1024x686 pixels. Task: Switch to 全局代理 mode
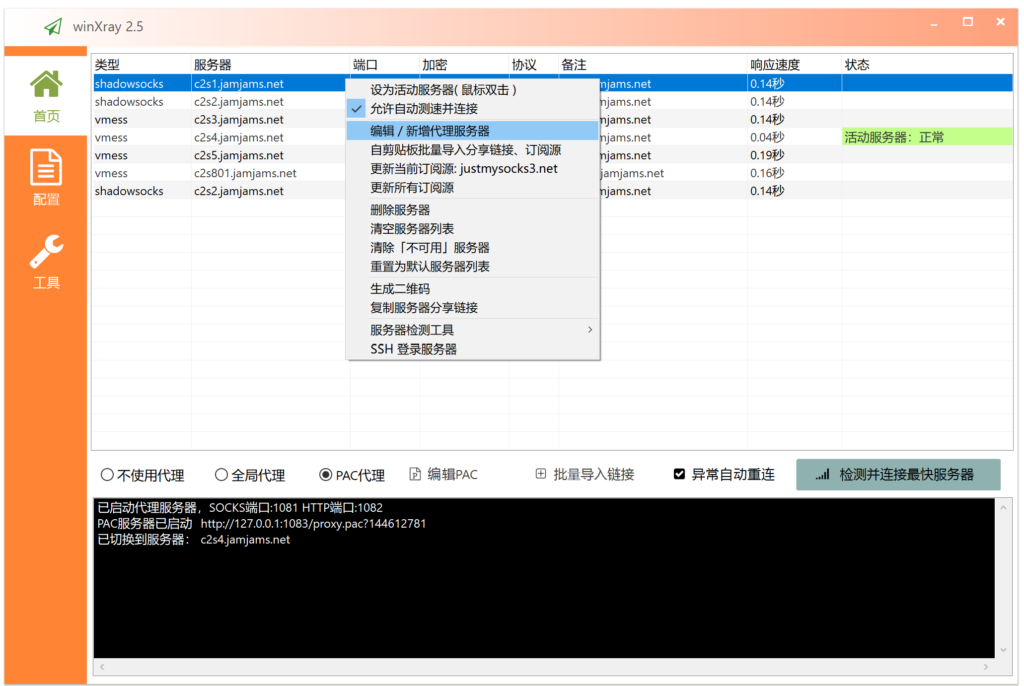point(220,474)
